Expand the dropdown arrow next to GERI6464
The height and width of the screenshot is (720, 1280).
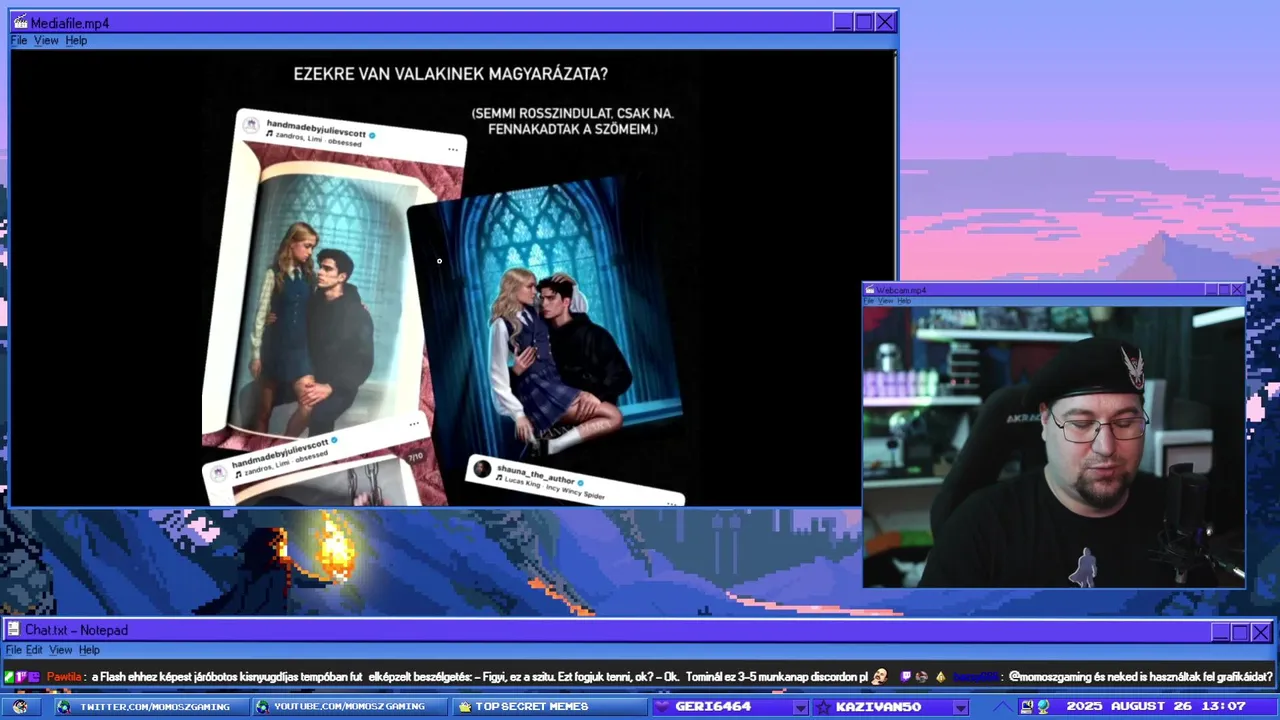(800, 708)
